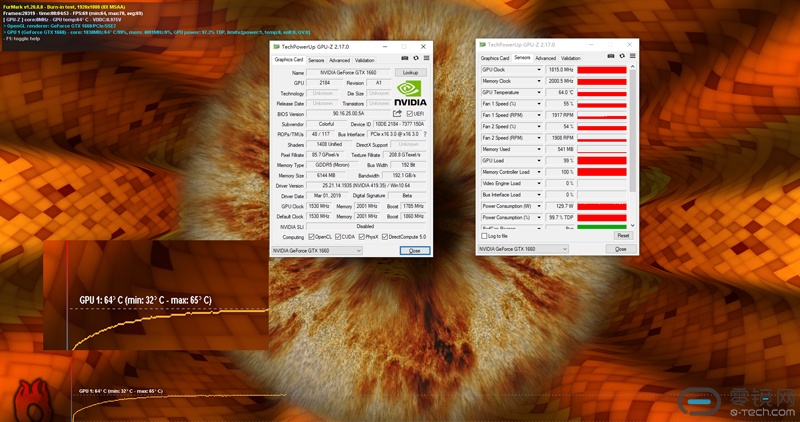Click the GPU-Z title icon of the Sensors window

point(483,45)
